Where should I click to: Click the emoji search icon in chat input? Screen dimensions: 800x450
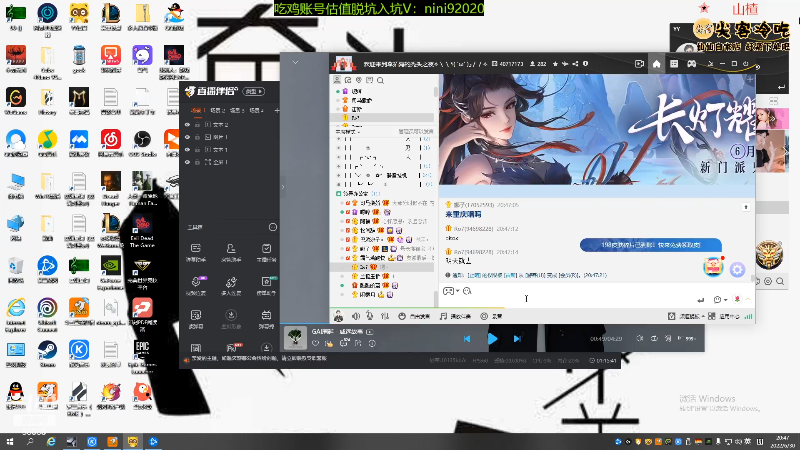click(x=467, y=291)
